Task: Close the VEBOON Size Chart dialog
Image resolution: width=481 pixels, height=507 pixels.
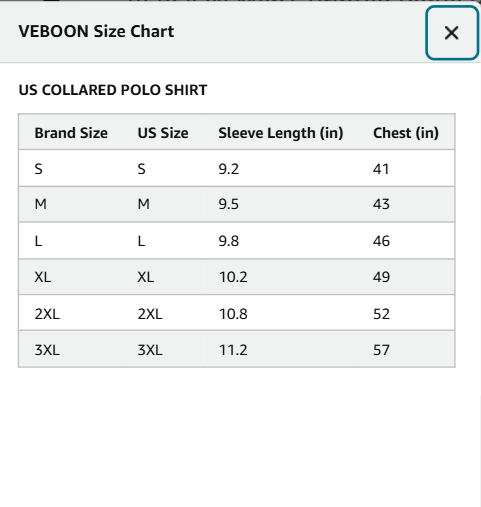Action: [452, 33]
